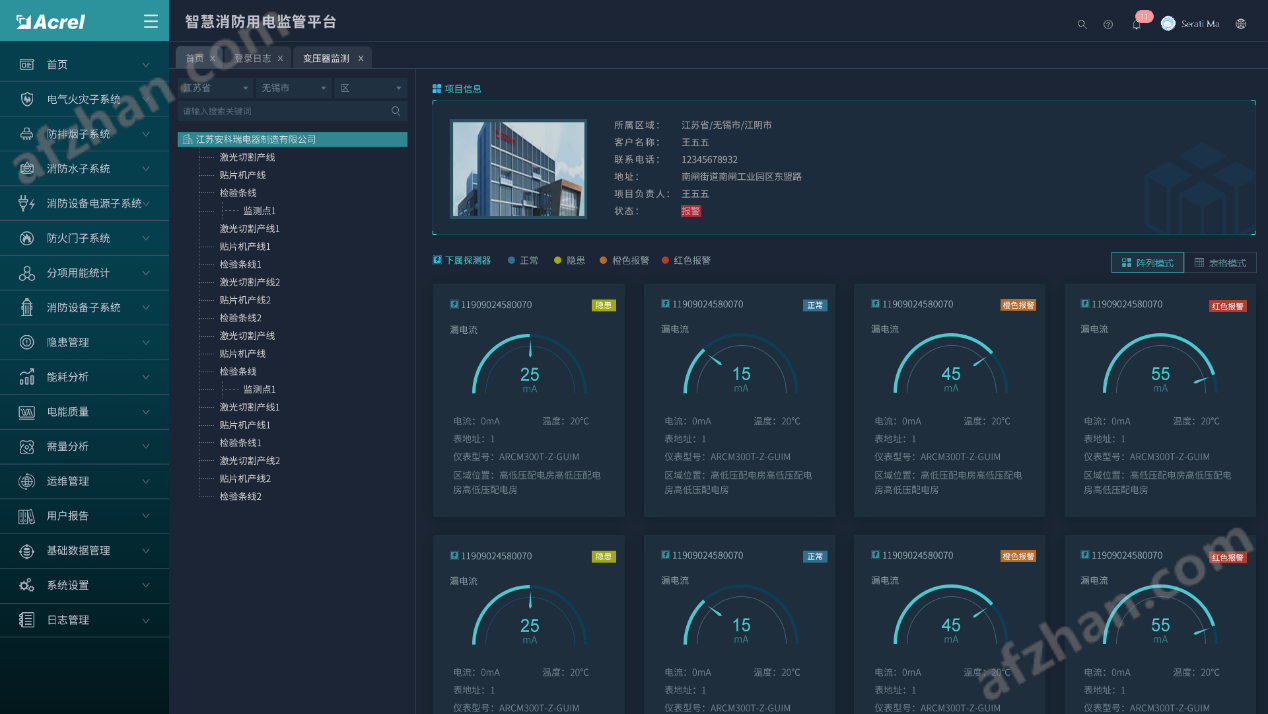Screen dimensions: 1268x714
Task: Click the 能耗分析 chart icon
Action: pos(27,377)
